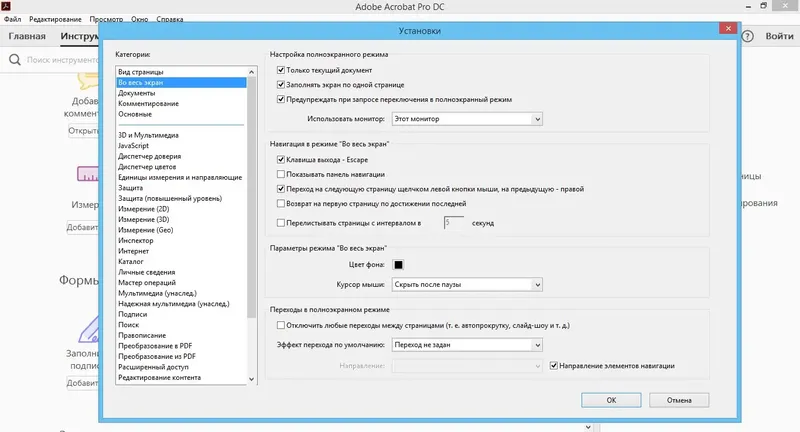Toggle 'Заполнять экран по одной странице' checkbox
800x432 pixels.
pyautogui.click(x=281, y=85)
